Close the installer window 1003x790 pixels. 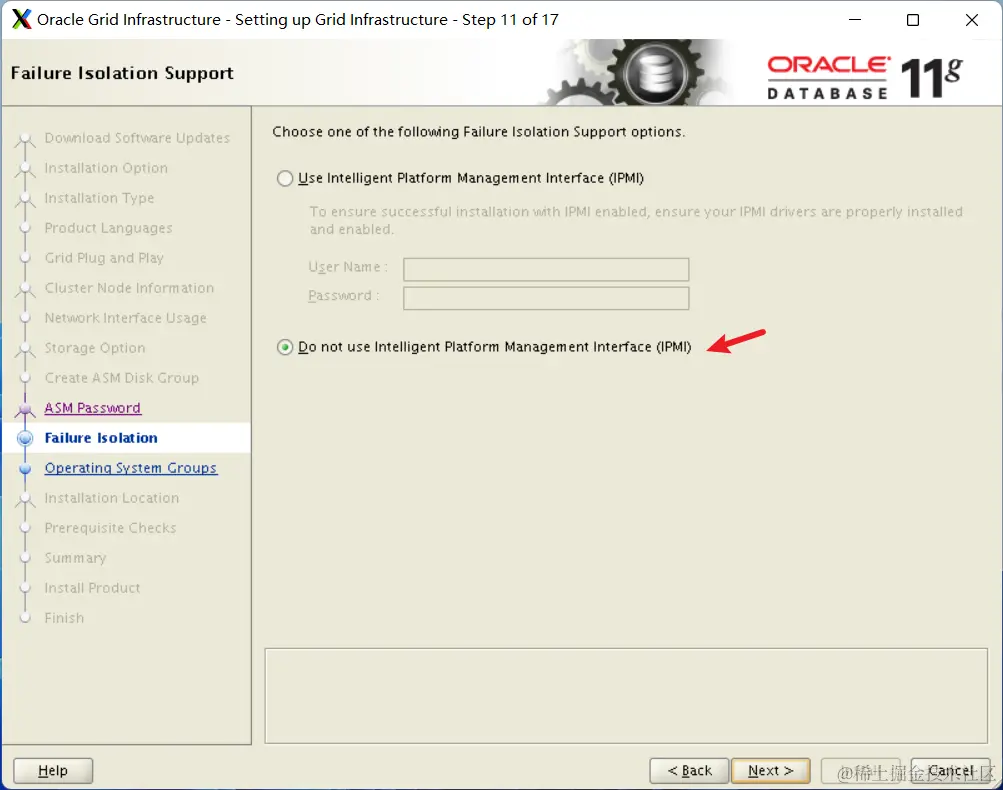coord(972,20)
